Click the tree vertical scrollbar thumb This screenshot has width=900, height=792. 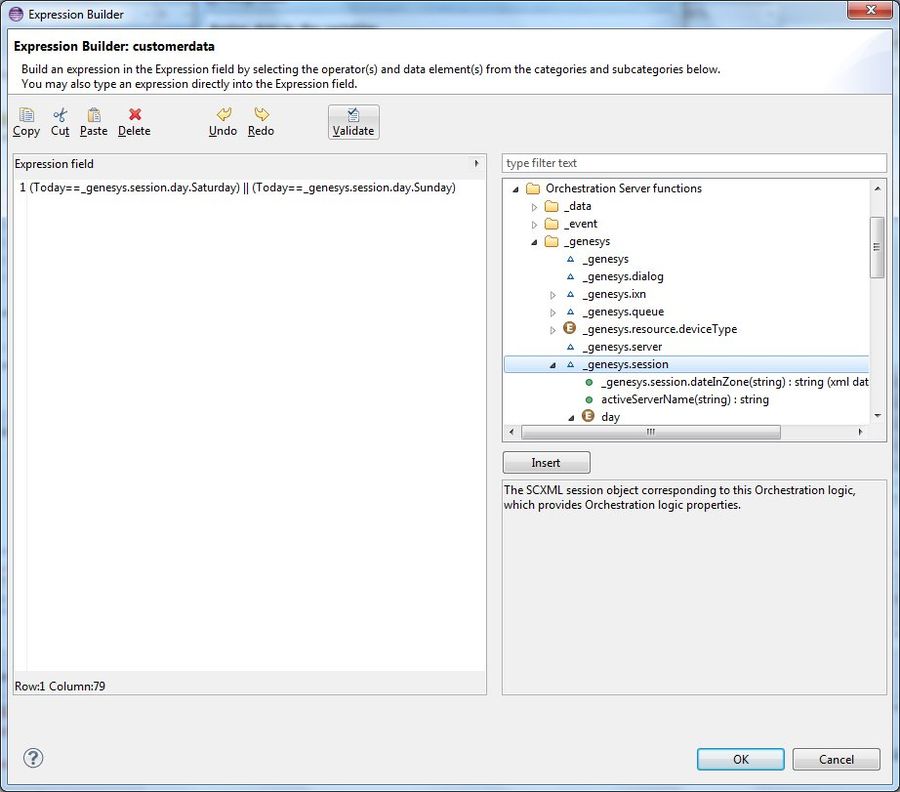pos(877,247)
